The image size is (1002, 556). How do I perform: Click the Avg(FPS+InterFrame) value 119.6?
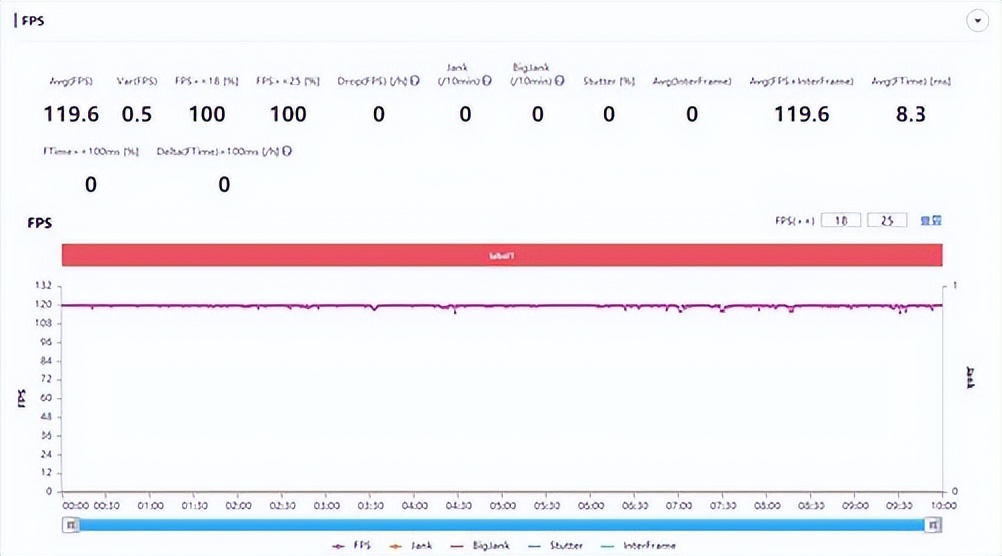pos(801,114)
